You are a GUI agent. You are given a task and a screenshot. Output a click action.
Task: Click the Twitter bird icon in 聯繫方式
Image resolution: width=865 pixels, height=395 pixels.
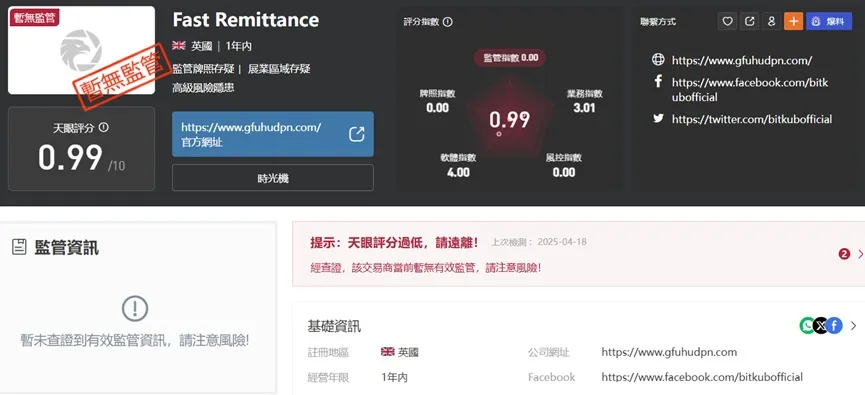pos(658,118)
